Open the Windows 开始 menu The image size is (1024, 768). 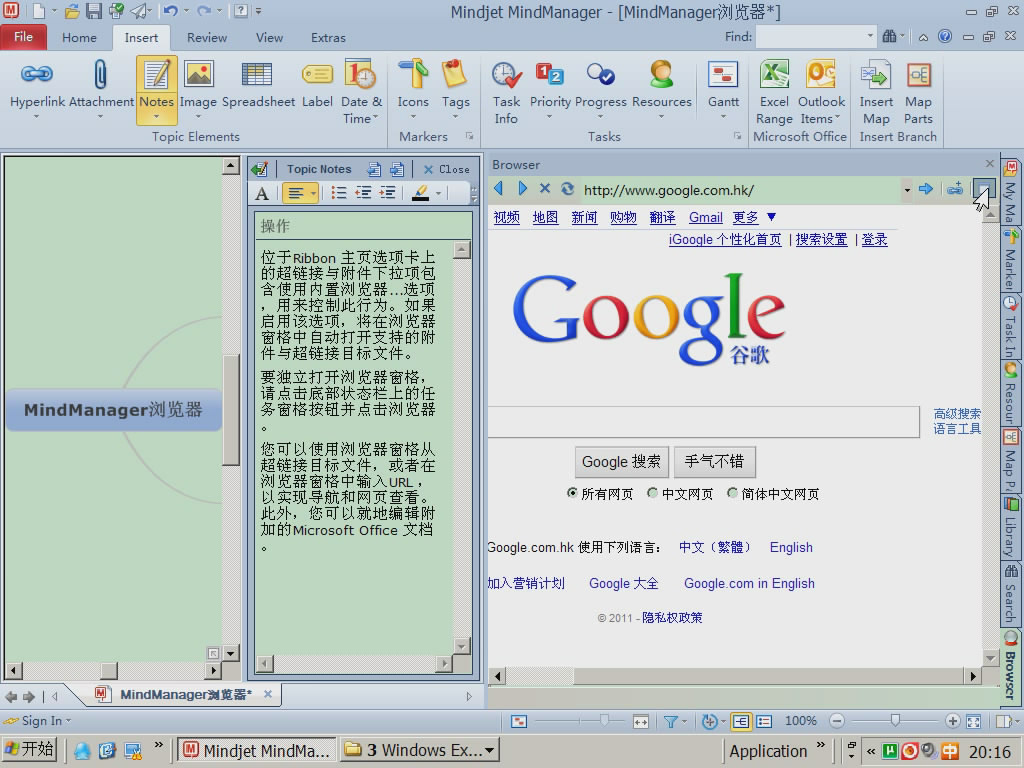(29, 749)
